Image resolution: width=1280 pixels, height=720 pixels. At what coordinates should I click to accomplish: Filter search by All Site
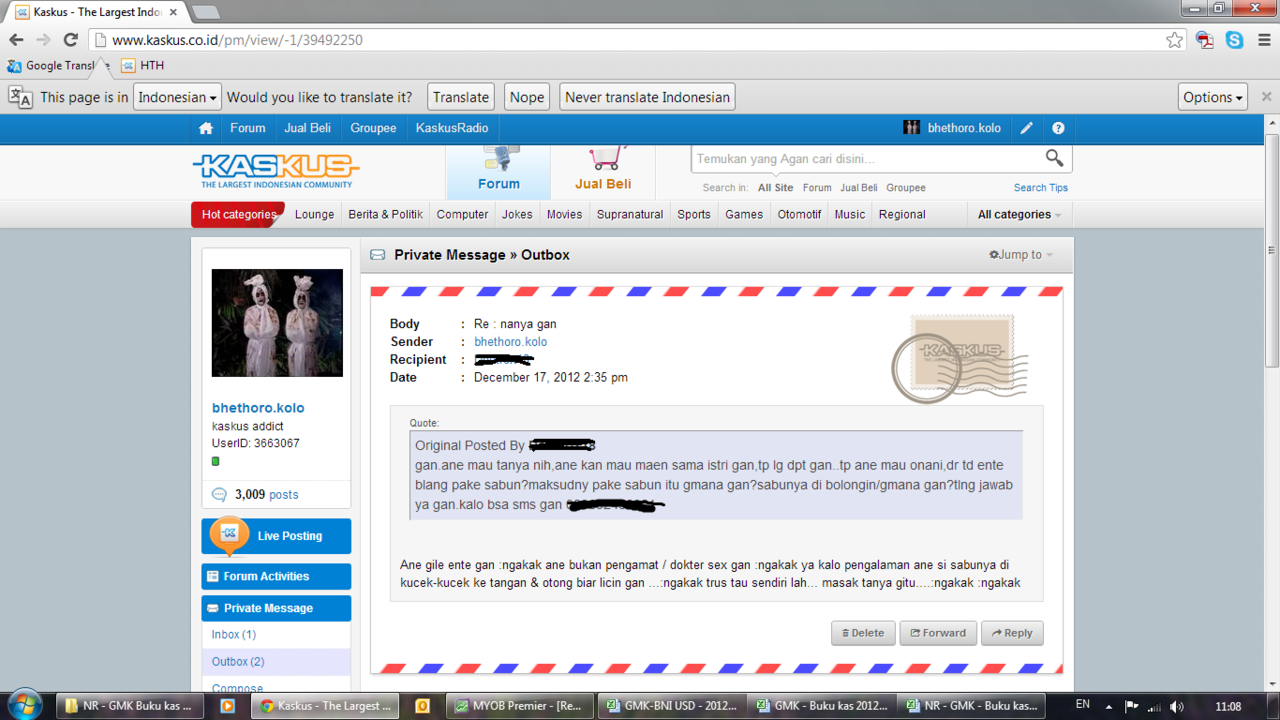tap(775, 188)
